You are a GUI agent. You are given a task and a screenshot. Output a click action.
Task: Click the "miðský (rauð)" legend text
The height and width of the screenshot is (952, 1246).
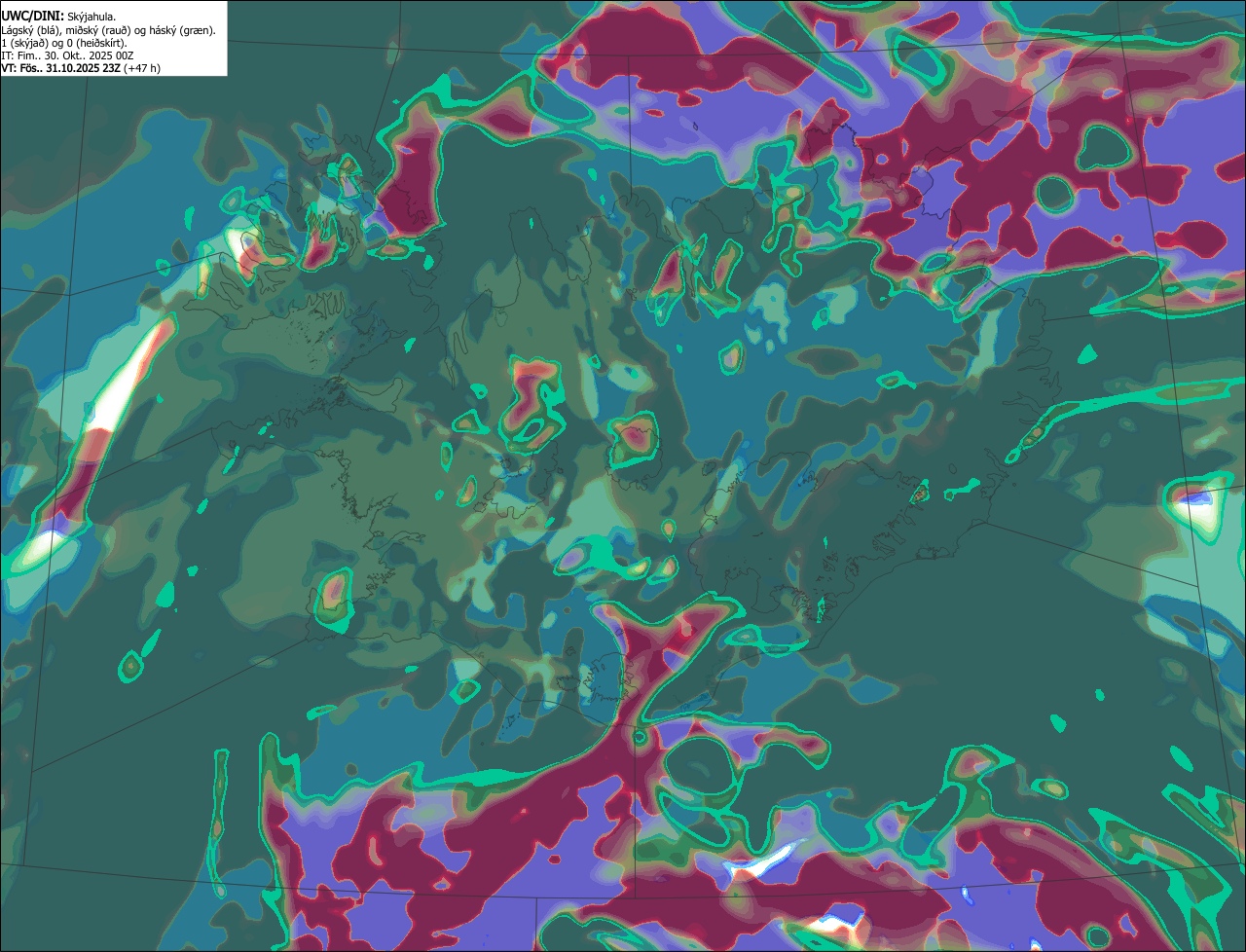coord(98,31)
